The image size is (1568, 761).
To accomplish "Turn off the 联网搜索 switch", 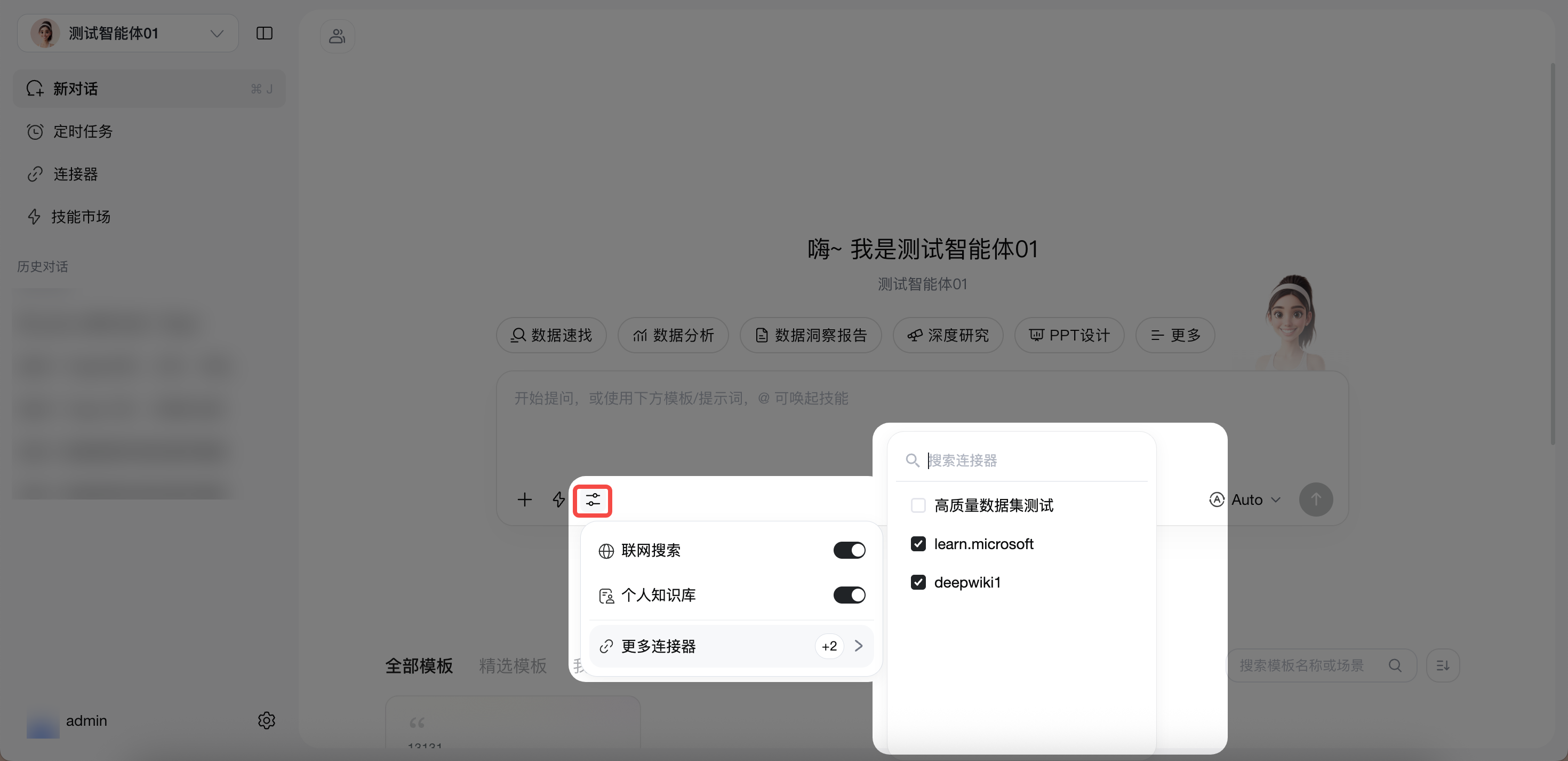I will click(x=849, y=550).
